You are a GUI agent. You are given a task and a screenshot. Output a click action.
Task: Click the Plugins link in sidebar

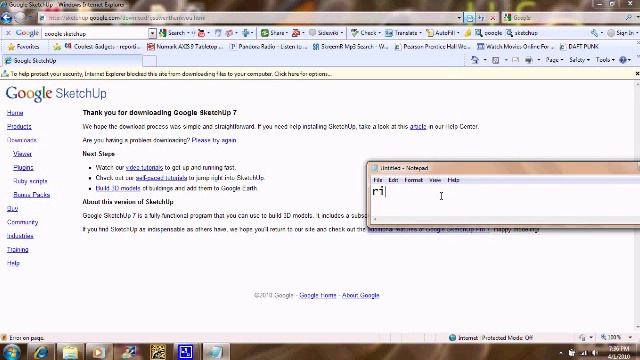pyautogui.click(x=23, y=167)
